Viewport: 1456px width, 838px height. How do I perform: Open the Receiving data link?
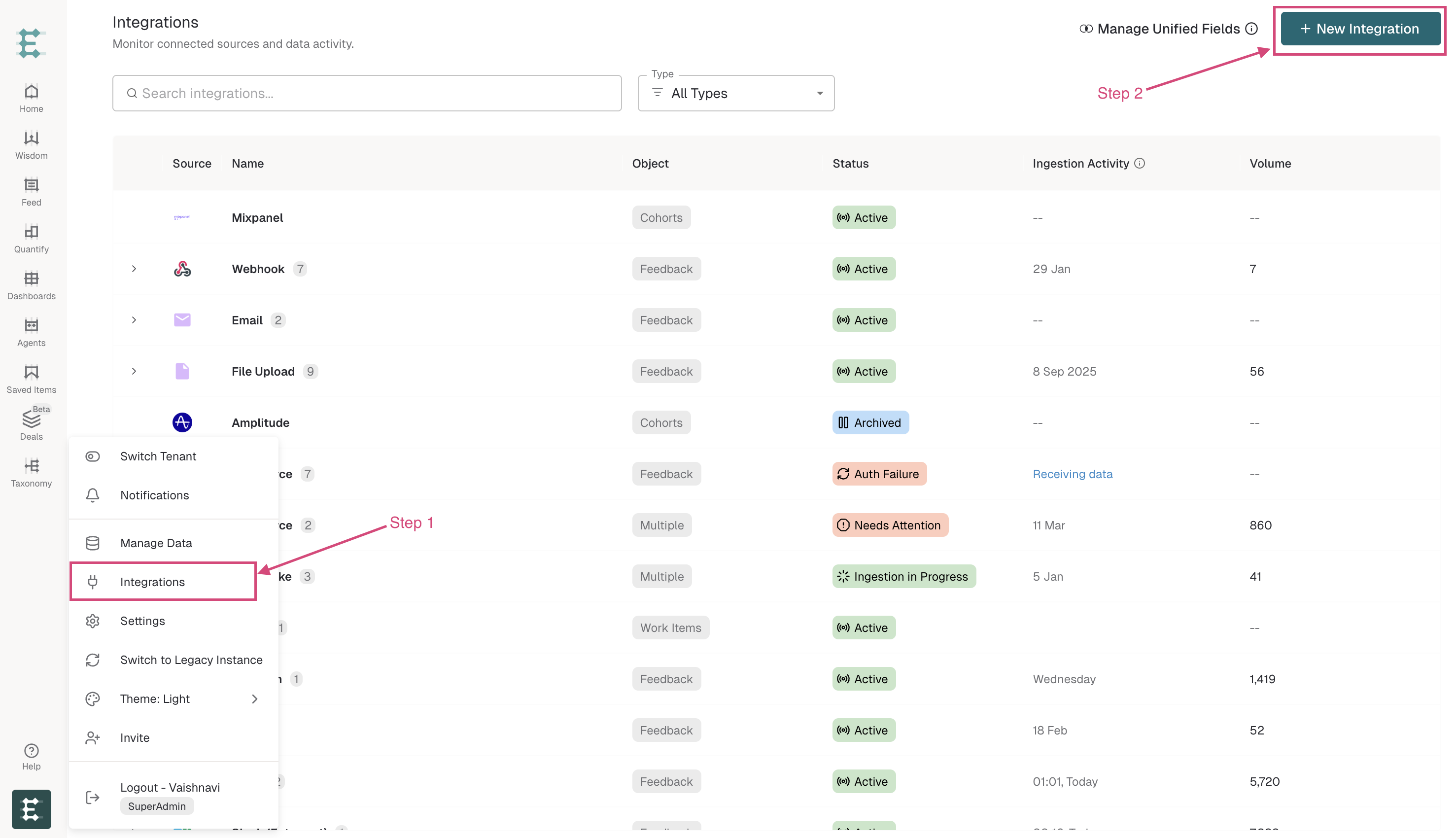pos(1072,474)
